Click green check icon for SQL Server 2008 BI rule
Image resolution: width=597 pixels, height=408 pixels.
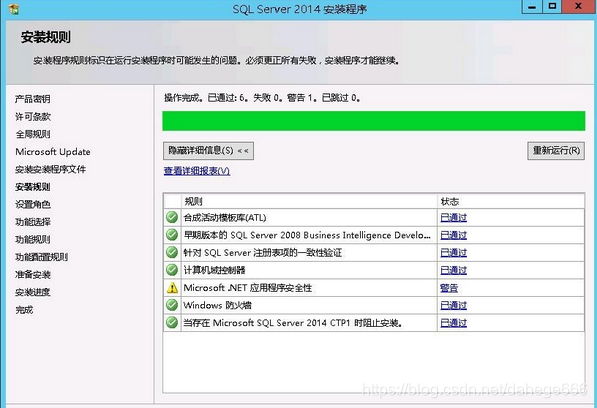[172, 235]
